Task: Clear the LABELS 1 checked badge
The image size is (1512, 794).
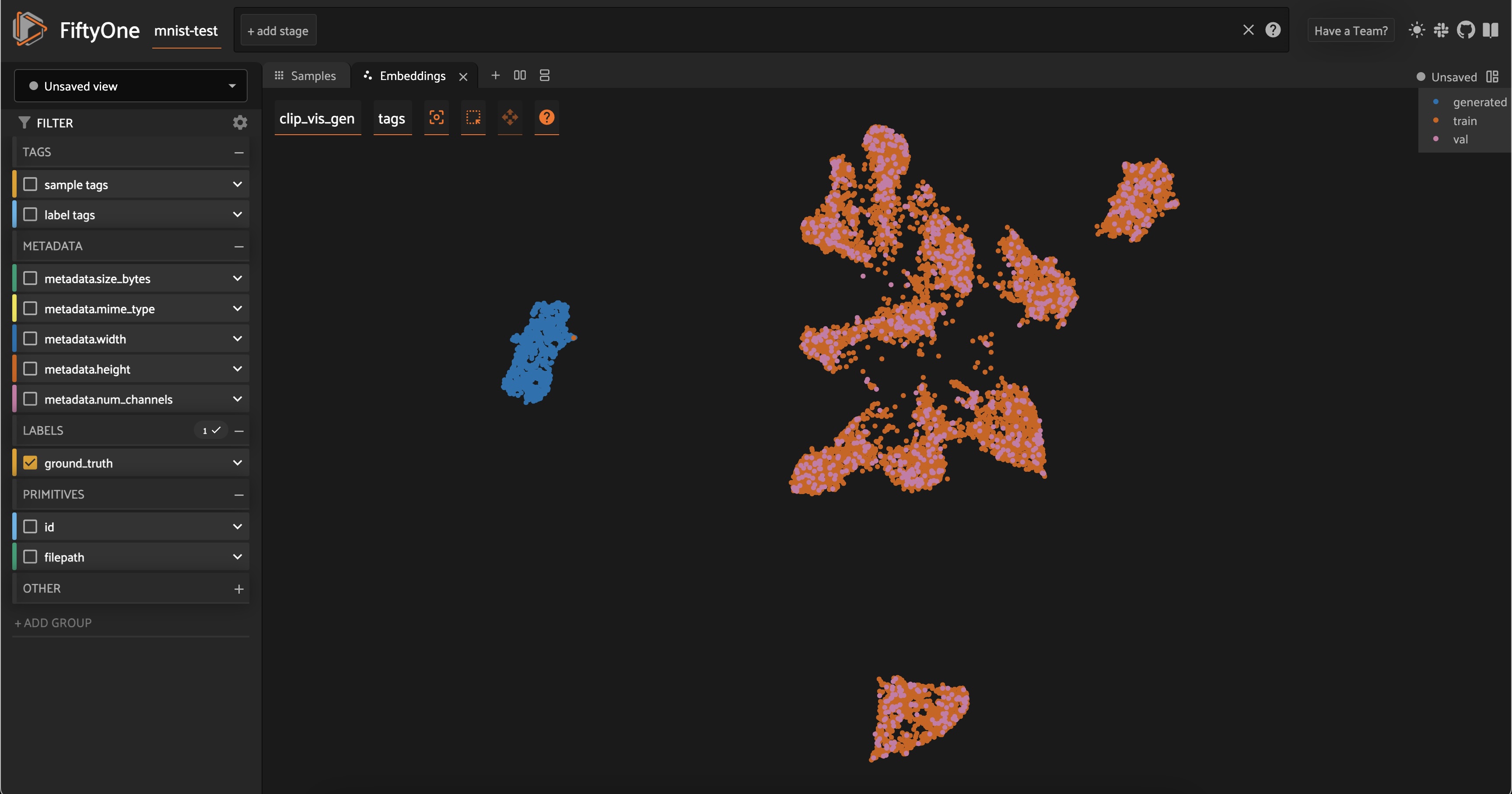Action: (211, 430)
